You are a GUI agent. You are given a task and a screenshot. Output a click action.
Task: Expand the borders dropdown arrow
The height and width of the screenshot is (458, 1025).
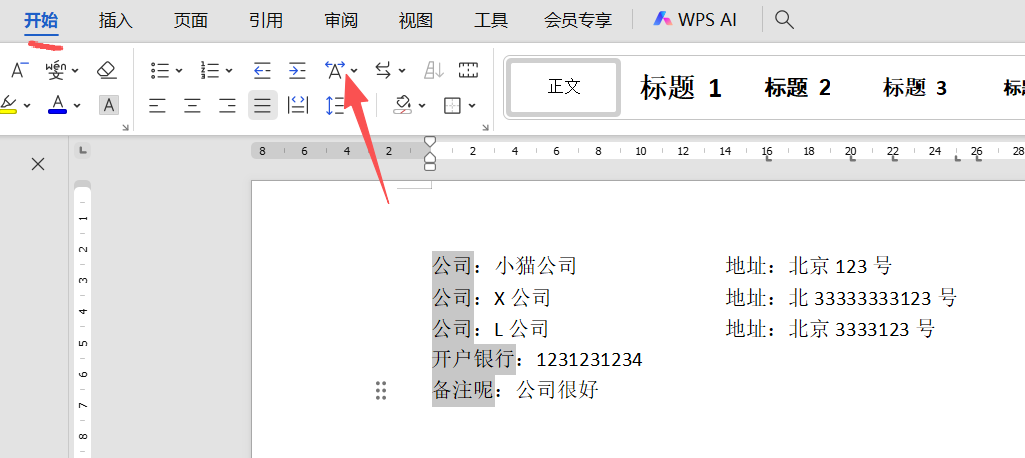[x=472, y=105]
